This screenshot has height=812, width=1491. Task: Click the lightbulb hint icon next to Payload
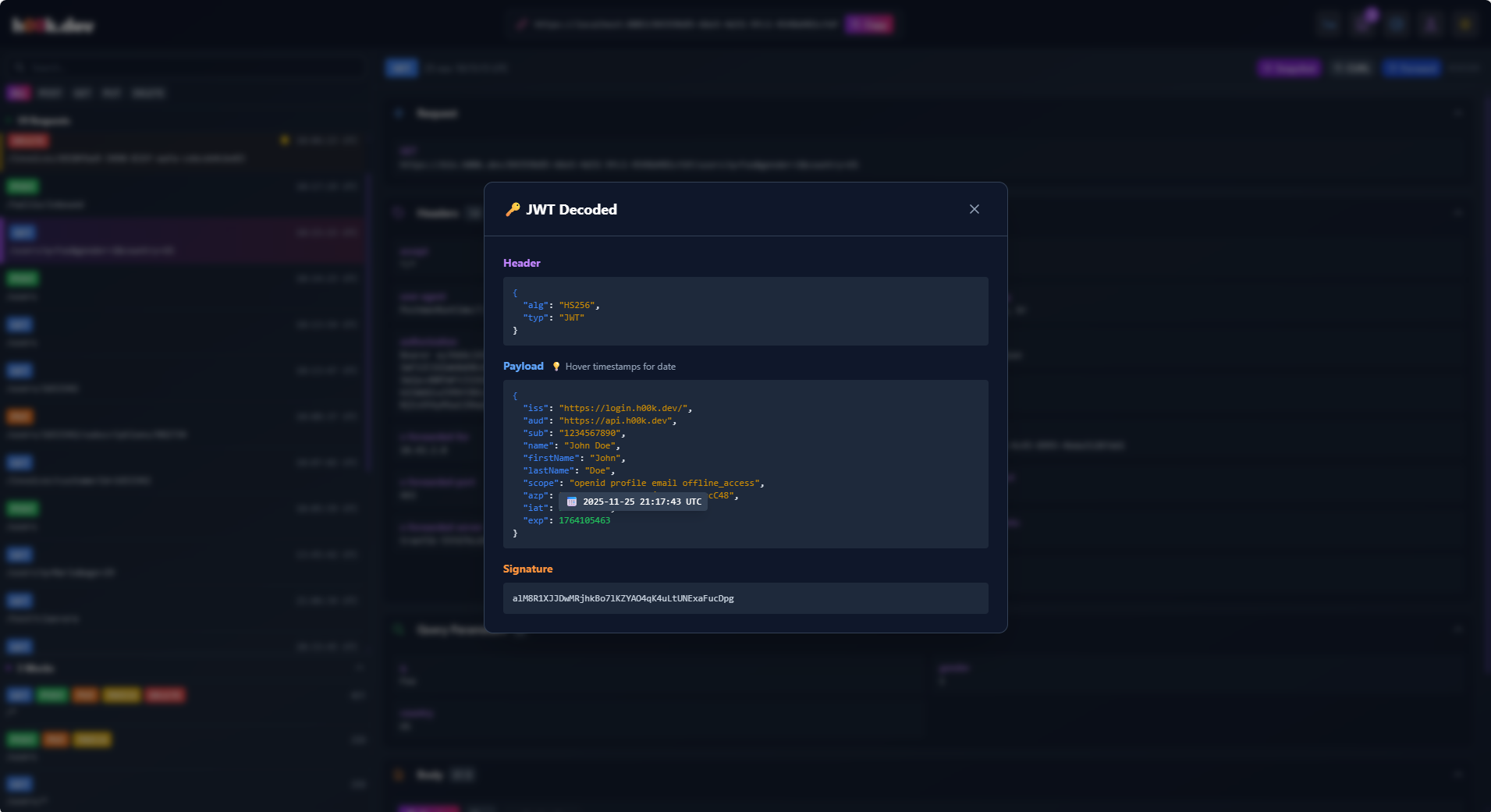click(556, 366)
